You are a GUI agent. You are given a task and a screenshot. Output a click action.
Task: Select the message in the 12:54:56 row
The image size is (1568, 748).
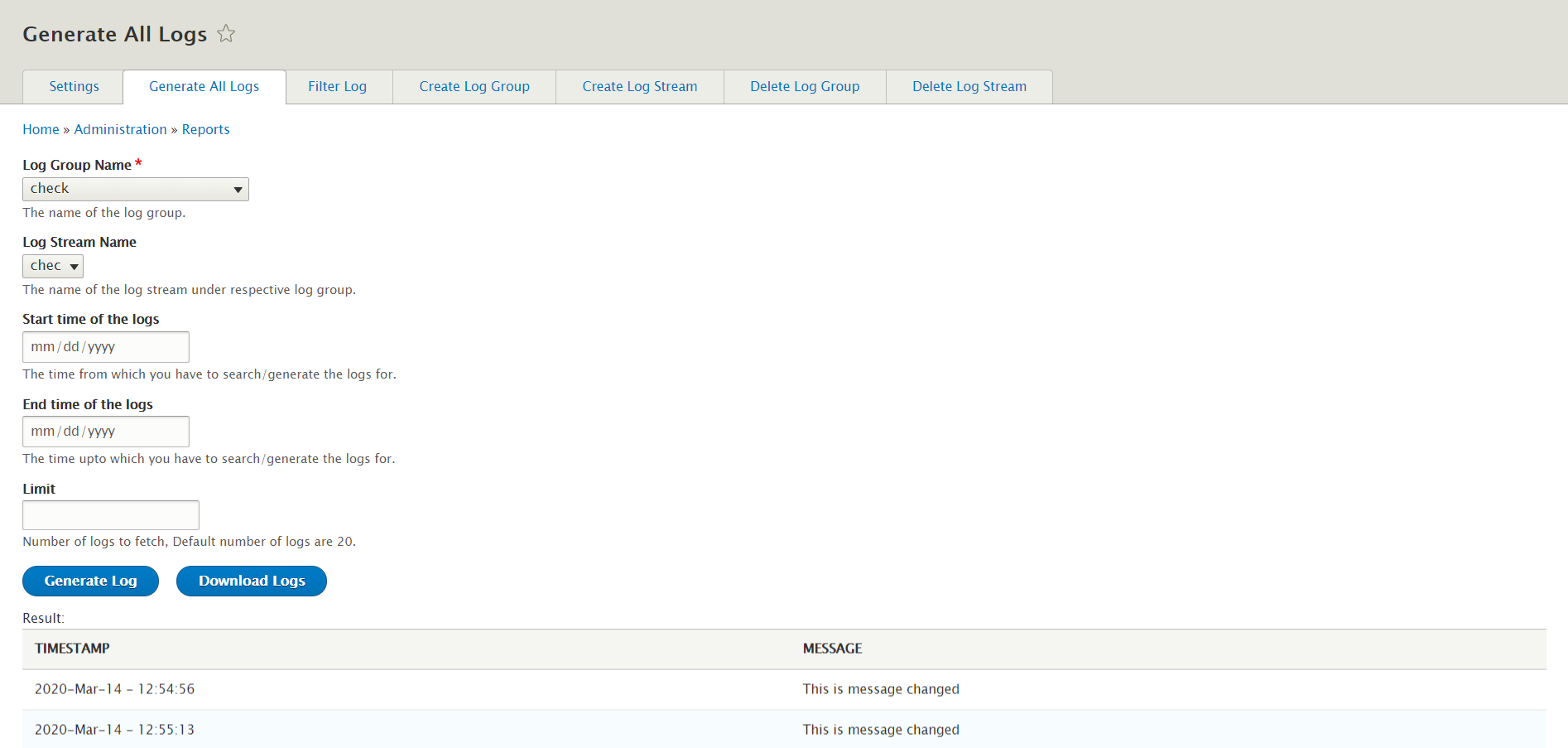881,689
